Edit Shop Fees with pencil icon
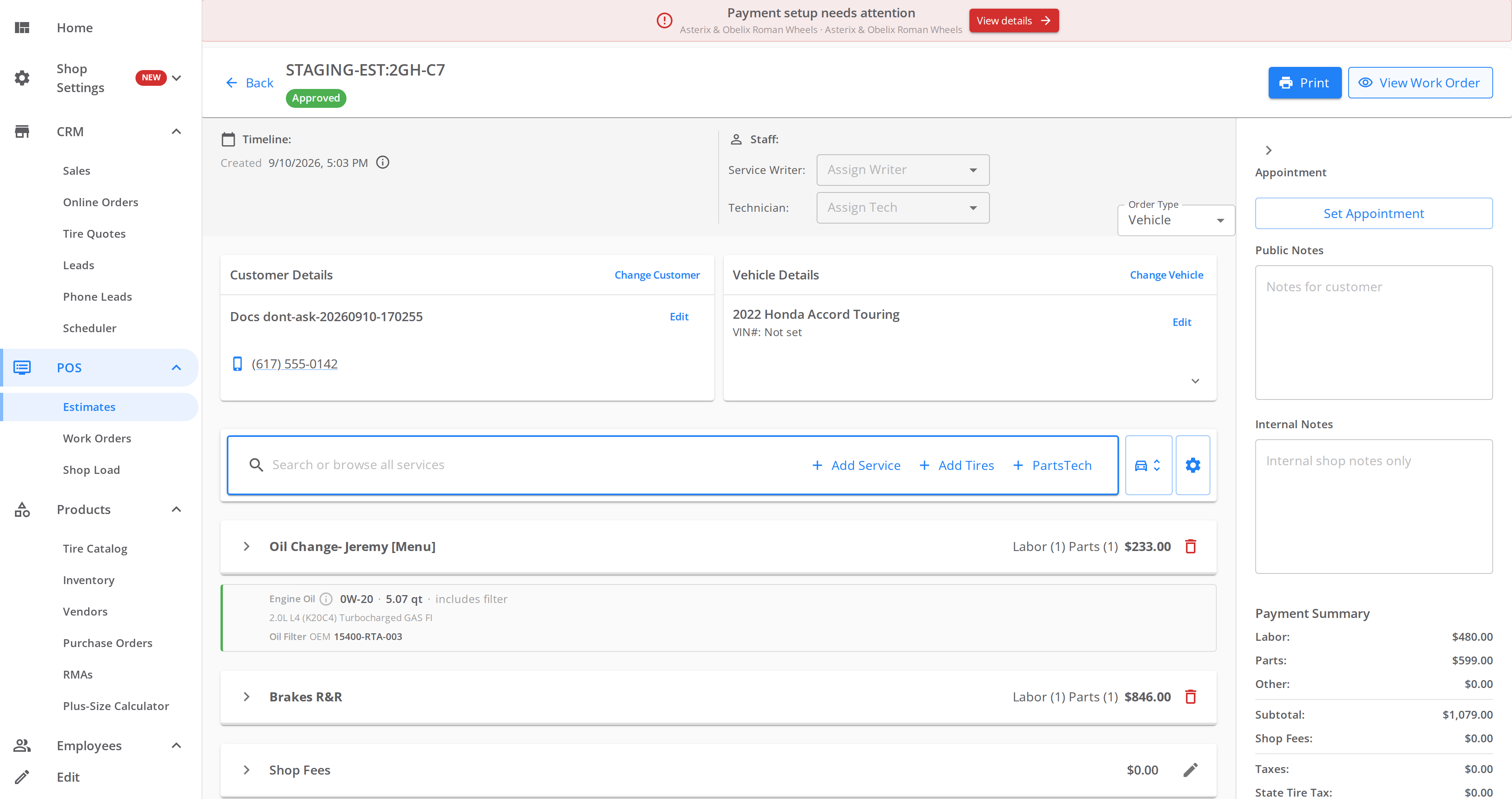Screen dimensions: 1512x799 point(1190,769)
